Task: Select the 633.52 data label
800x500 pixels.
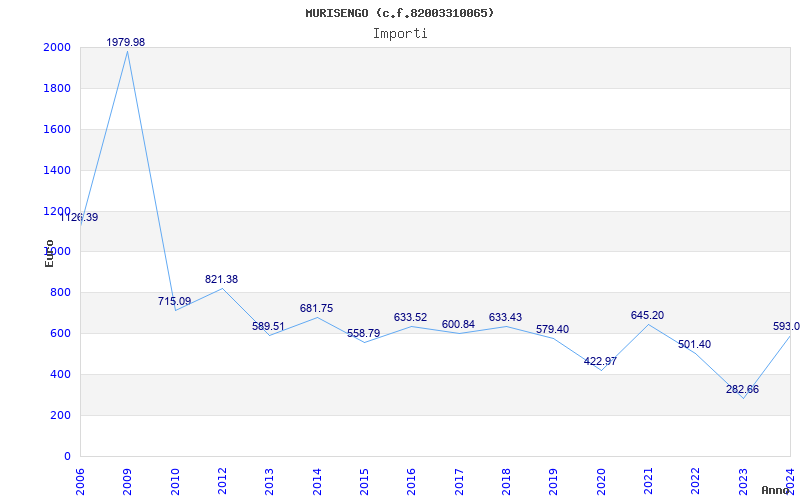Action: click(x=410, y=317)
